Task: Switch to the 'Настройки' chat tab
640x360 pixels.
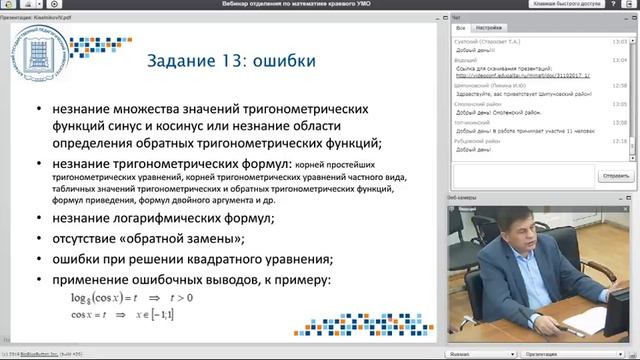Action: click(489, 28)
